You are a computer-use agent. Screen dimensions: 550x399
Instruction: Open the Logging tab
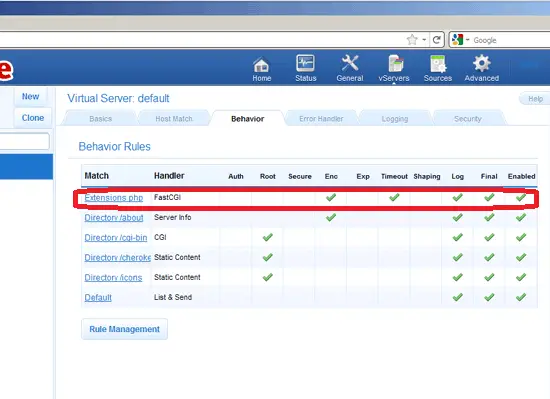395,119
